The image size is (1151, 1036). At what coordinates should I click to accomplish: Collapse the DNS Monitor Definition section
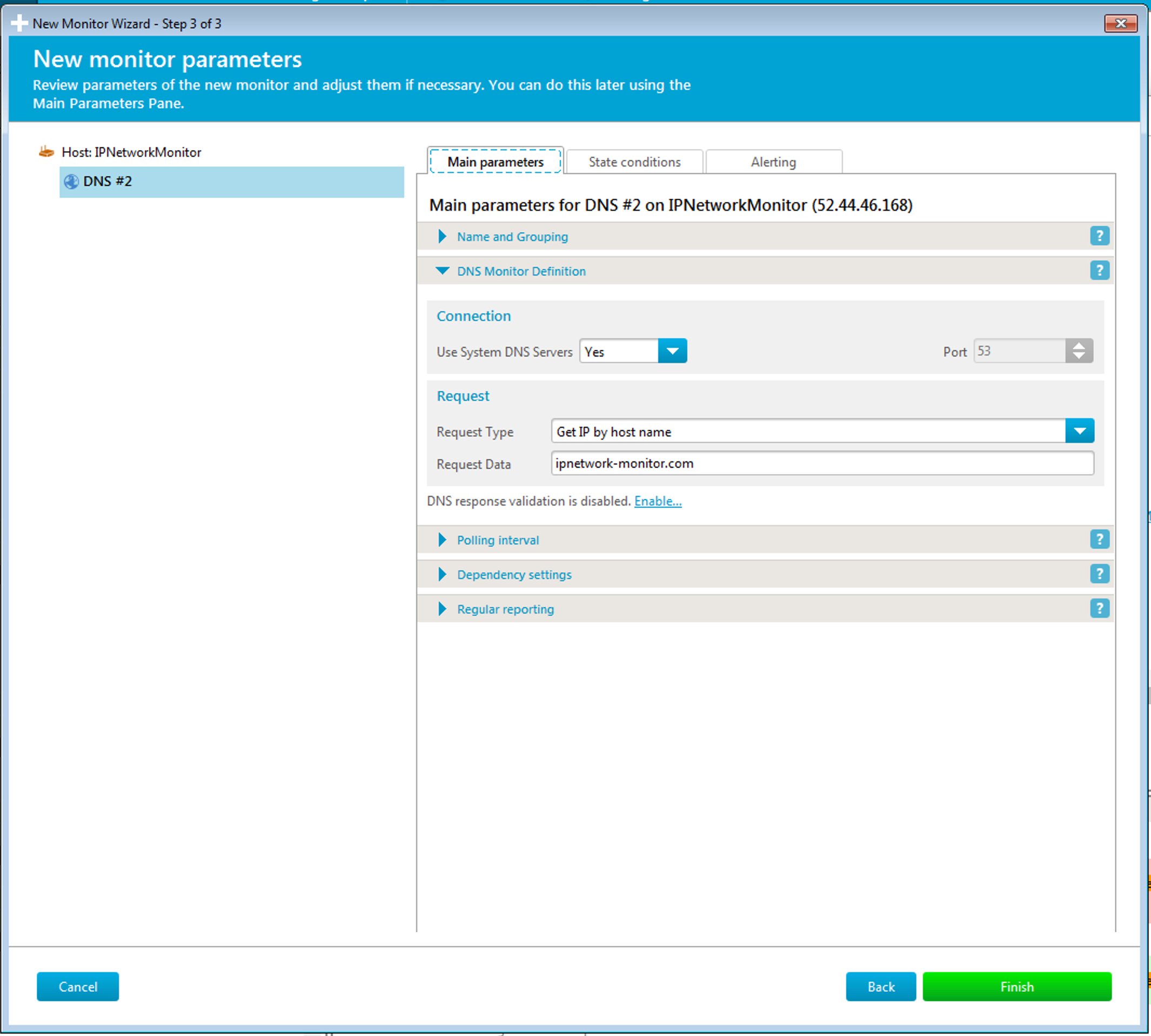[x=443, y=271]
